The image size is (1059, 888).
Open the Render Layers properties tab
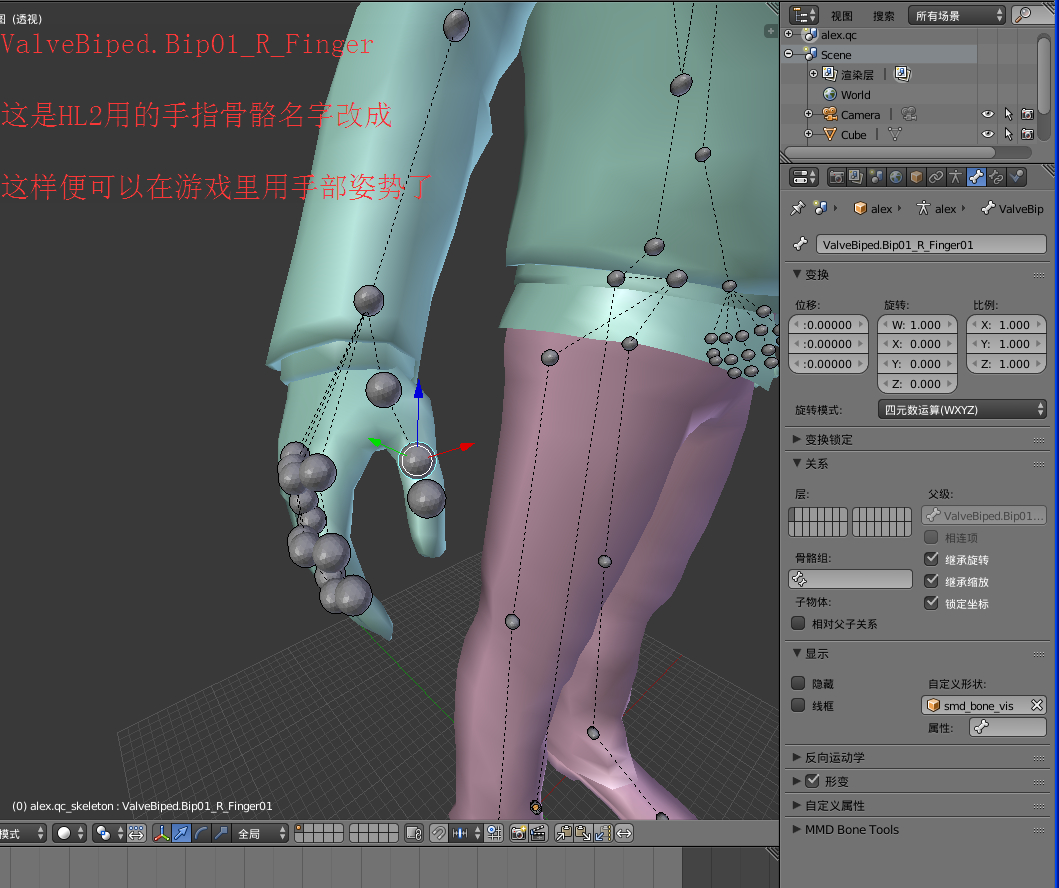[x=856, y=177]
